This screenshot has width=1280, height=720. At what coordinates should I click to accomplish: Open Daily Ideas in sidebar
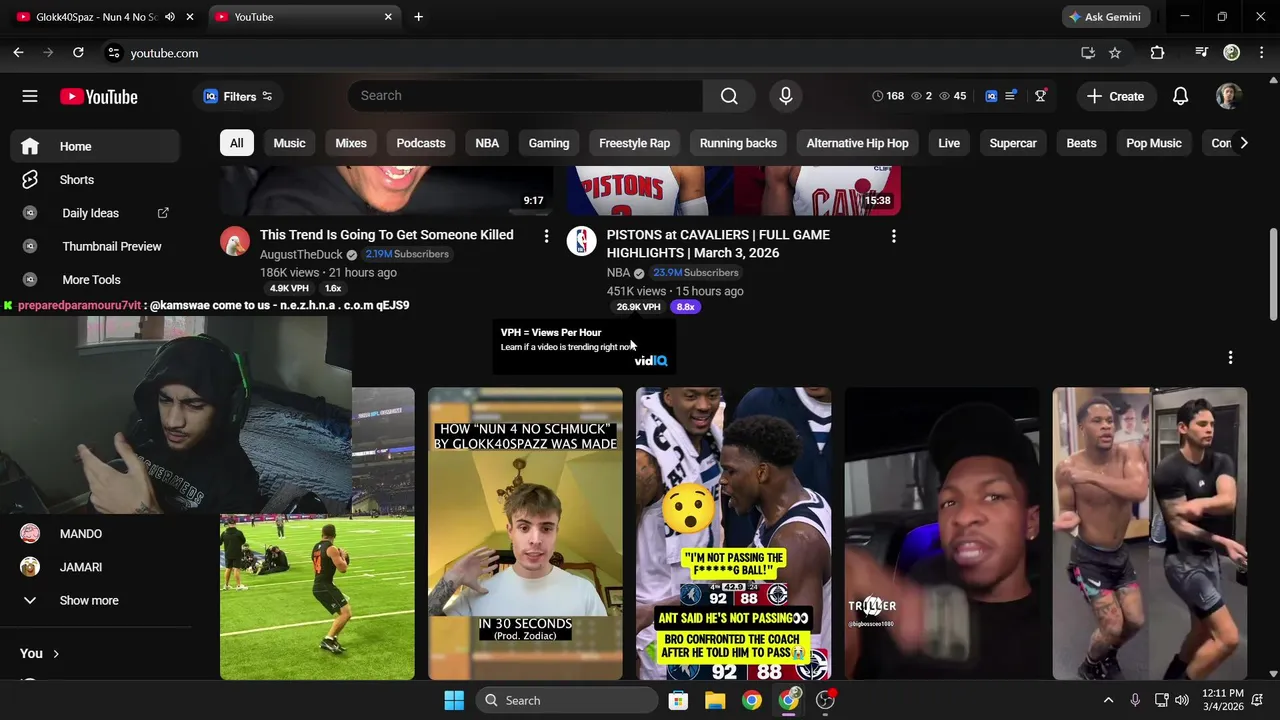pos(97,213)
